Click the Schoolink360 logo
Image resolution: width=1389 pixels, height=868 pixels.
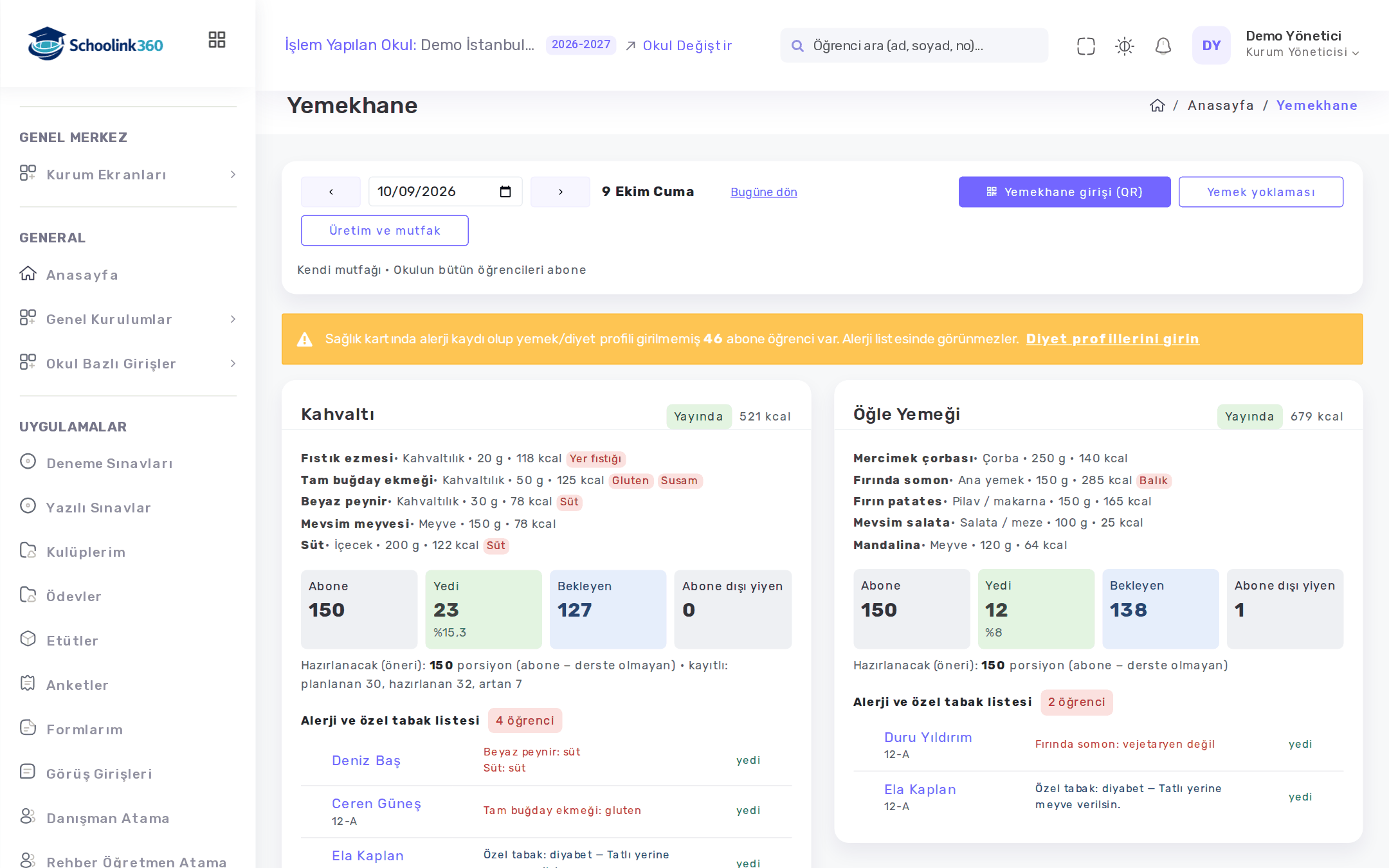pyautogui.click(x=95, y=44)
